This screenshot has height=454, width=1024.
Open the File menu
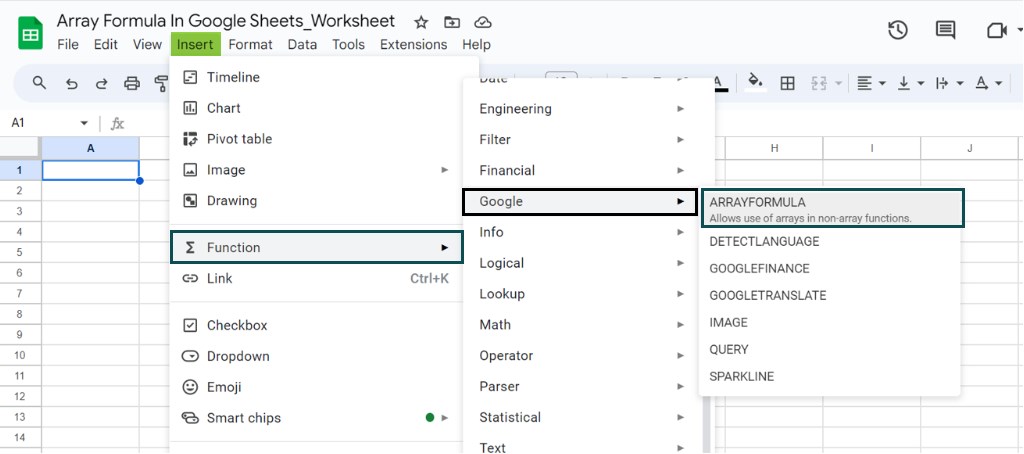68,44
